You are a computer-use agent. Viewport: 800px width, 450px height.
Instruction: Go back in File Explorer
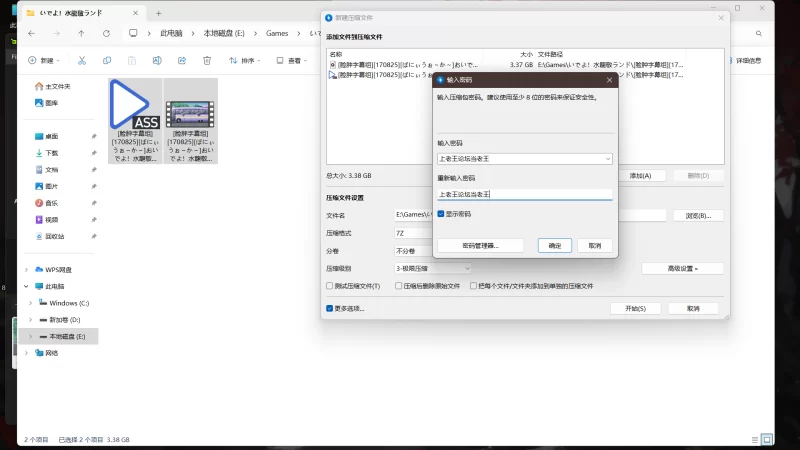click(x=32, y=33)
